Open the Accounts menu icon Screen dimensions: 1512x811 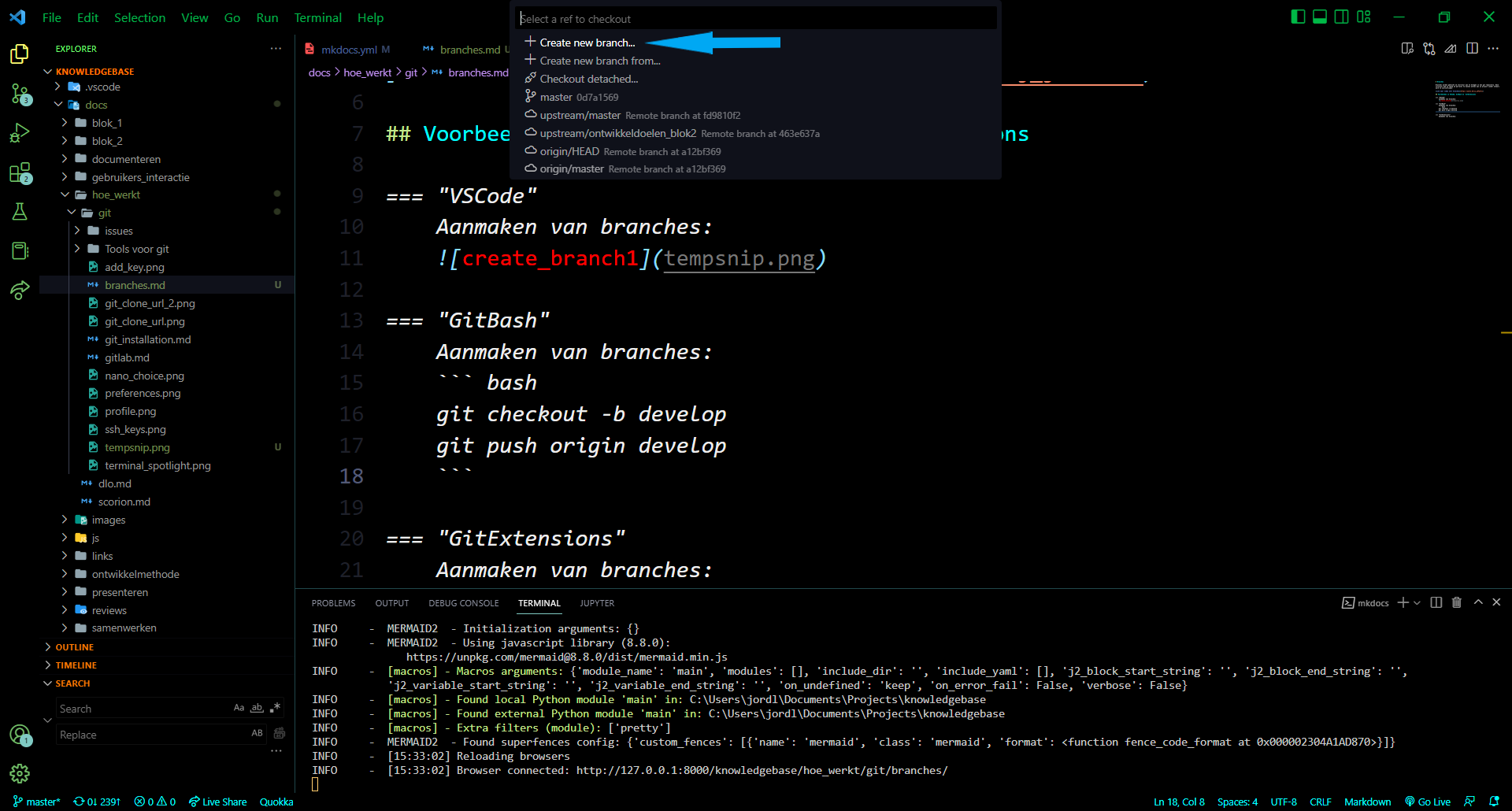[x=20, y=735]
